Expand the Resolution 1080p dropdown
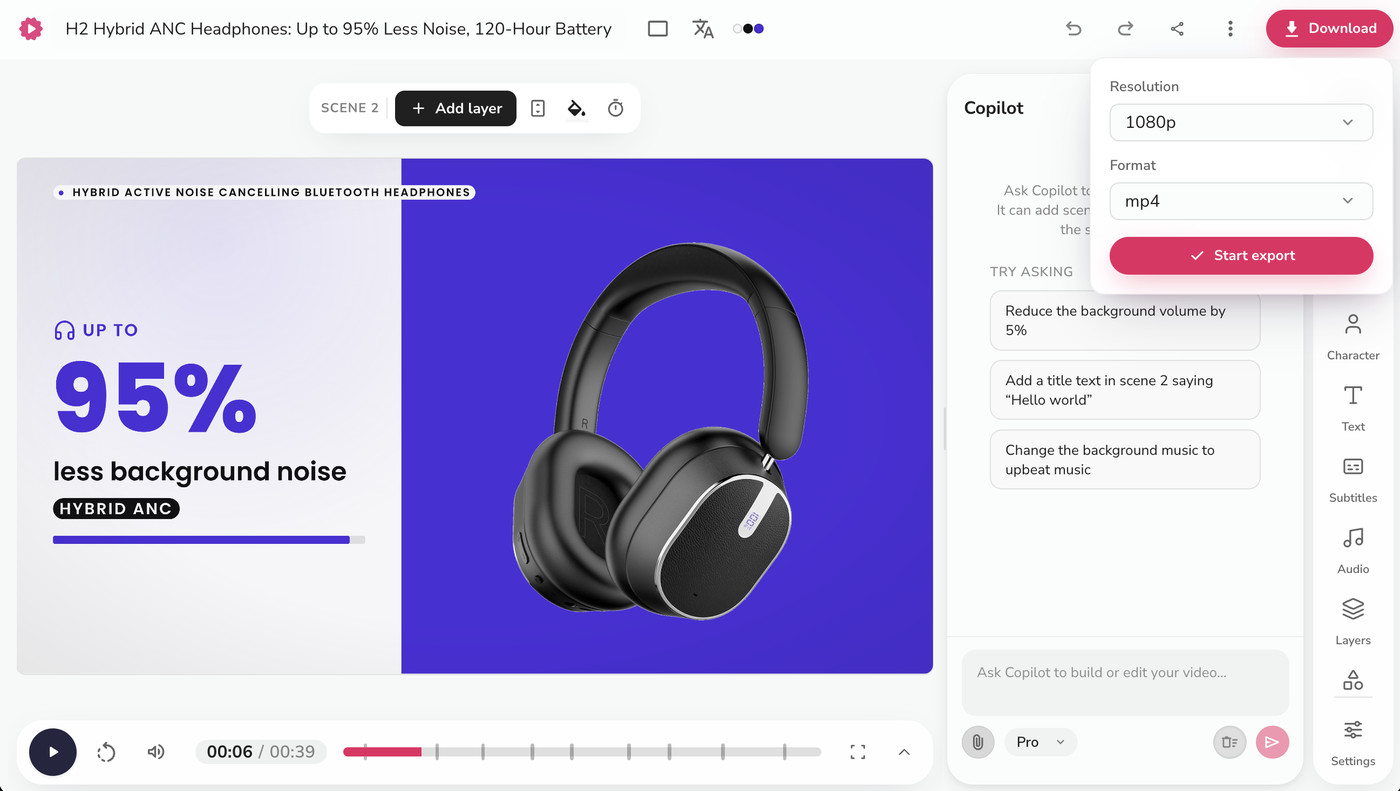1400x791 pixels. 1241,122
